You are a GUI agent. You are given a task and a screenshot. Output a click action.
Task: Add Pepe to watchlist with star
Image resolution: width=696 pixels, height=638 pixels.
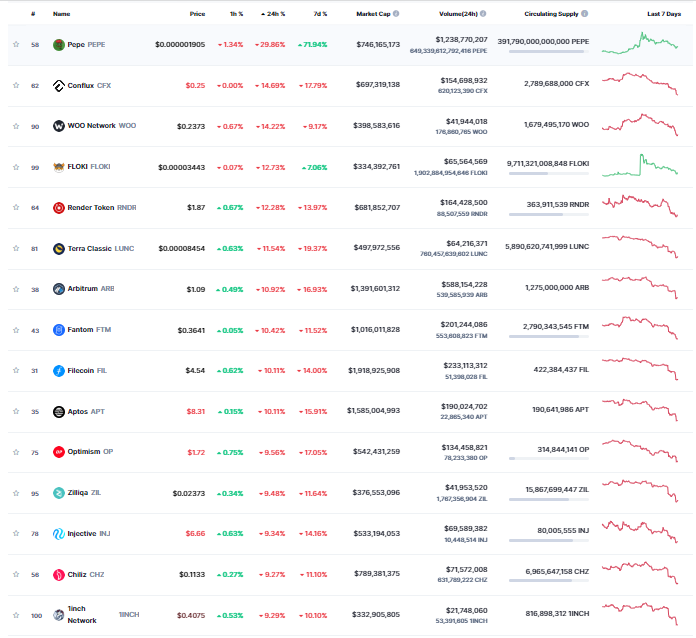16,44
